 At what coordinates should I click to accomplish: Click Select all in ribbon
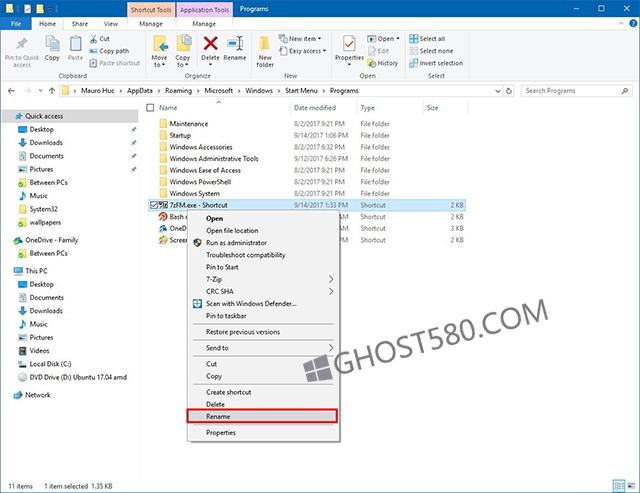click(427, 39)
